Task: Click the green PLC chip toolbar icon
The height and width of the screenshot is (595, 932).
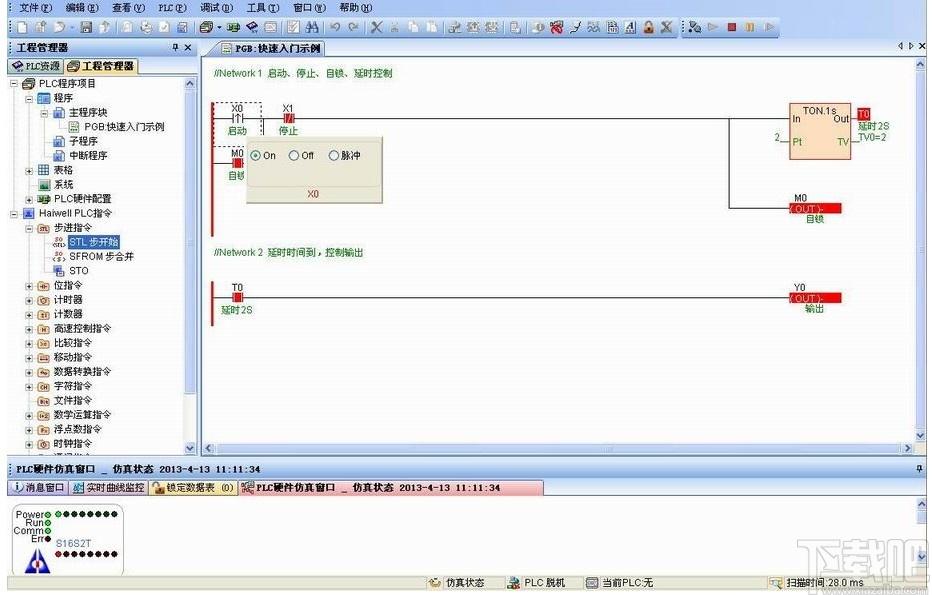Action: tap(233, 27)
